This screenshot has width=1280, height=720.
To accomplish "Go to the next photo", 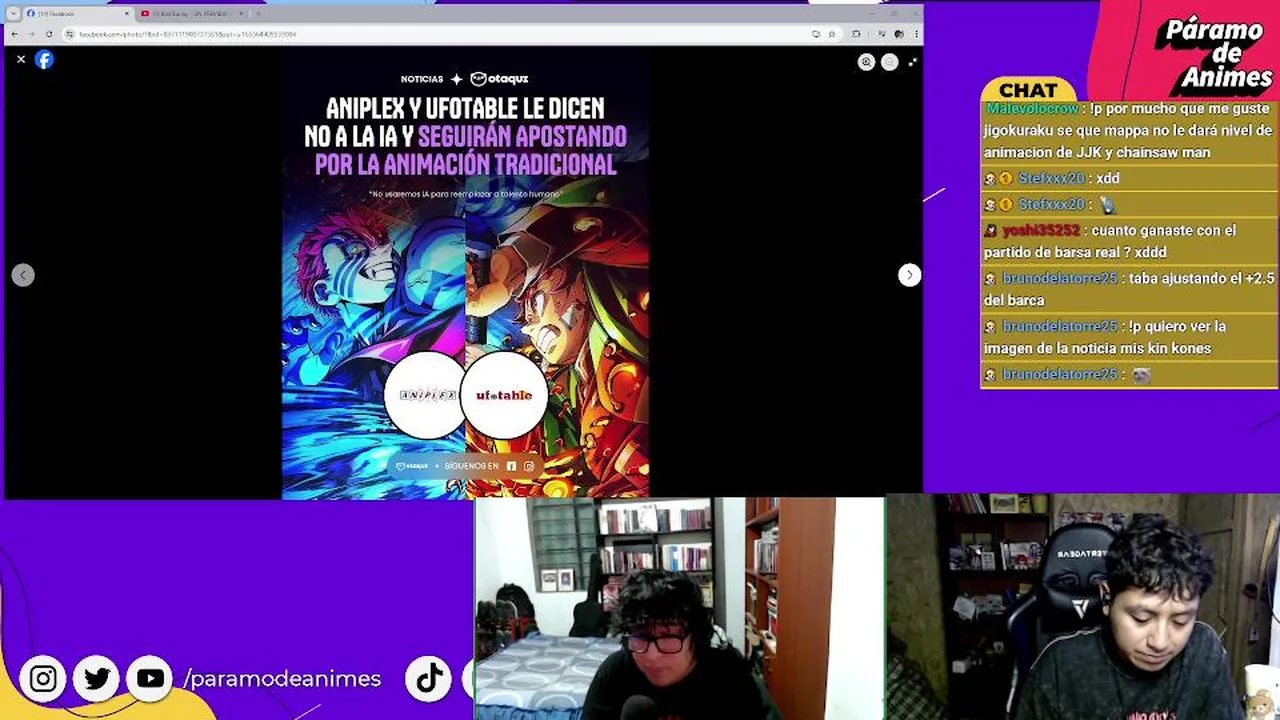I will (x=909, y=275).
